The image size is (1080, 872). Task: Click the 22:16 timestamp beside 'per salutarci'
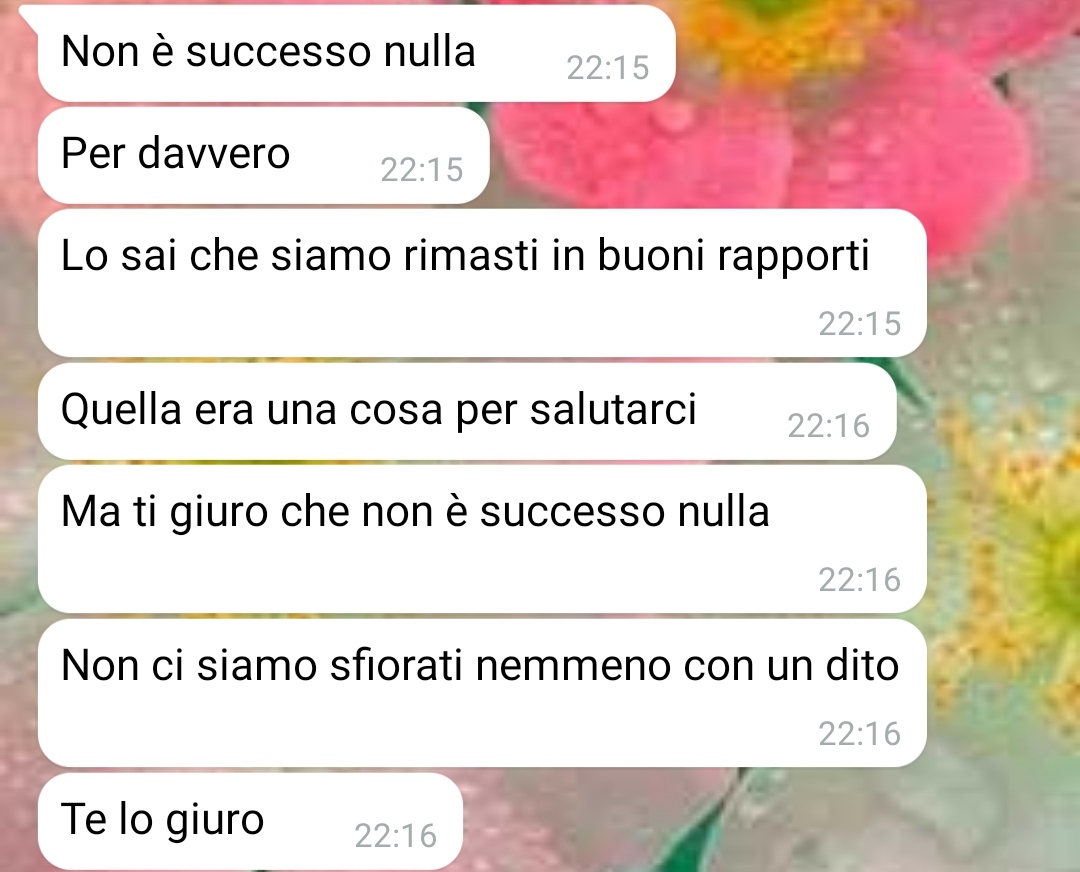point(829,426)
